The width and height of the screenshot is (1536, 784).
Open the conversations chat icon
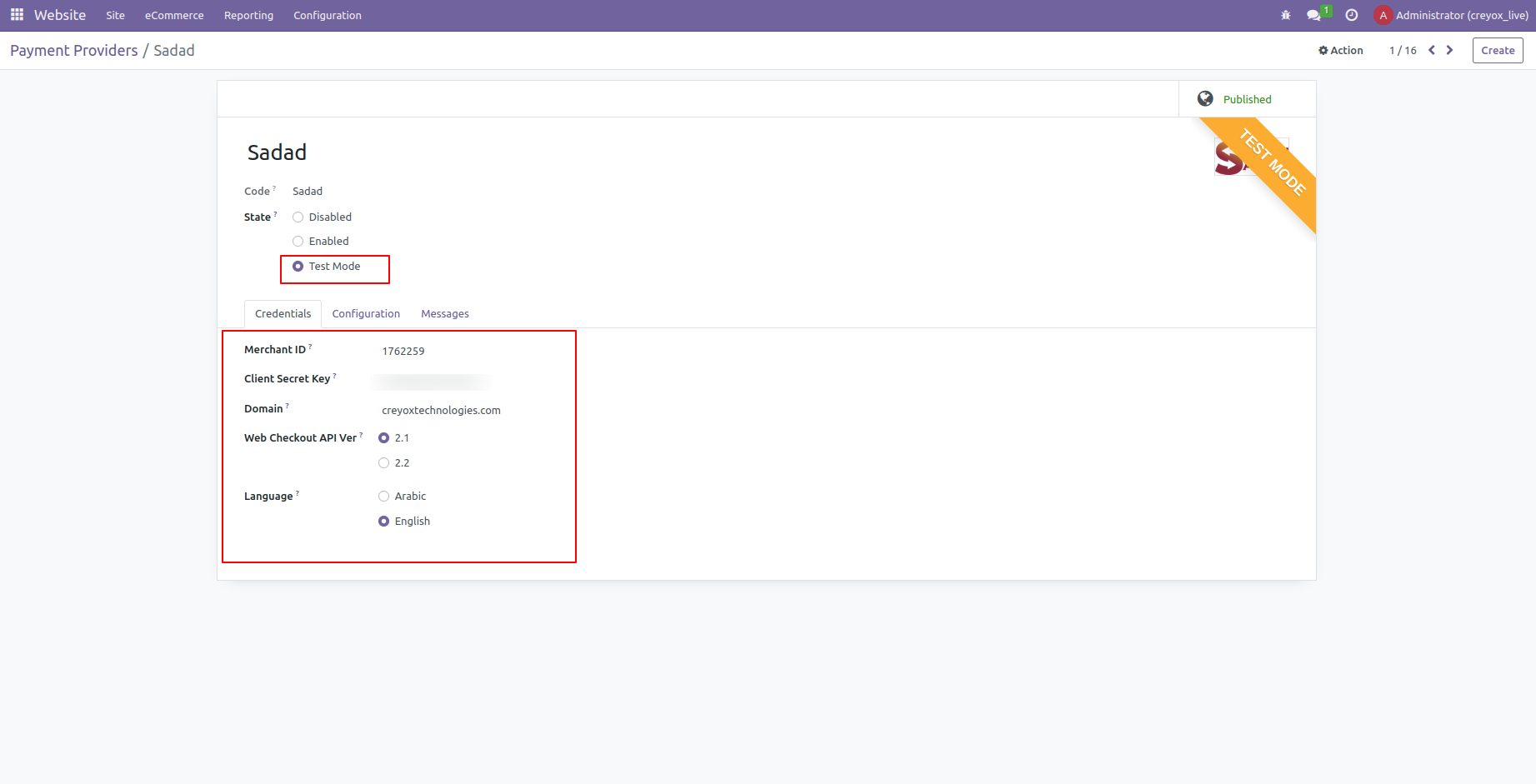point(1313,15)
